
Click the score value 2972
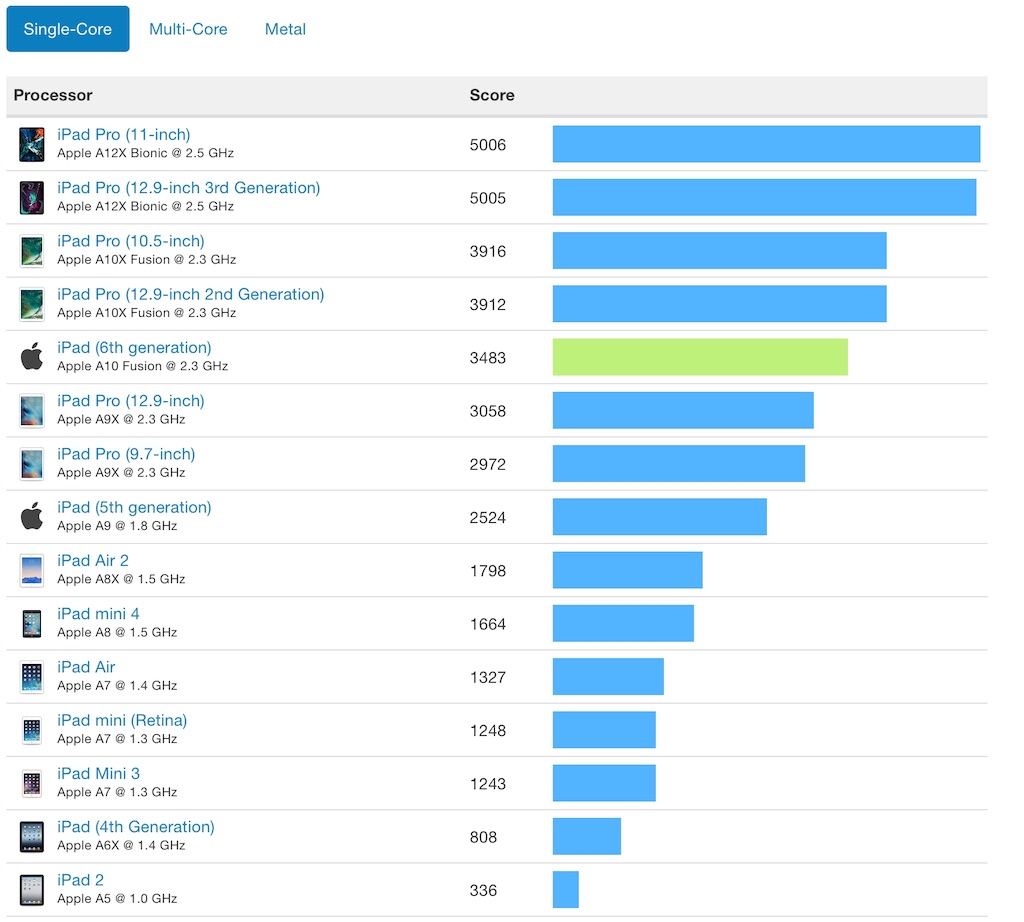[488, 464]
